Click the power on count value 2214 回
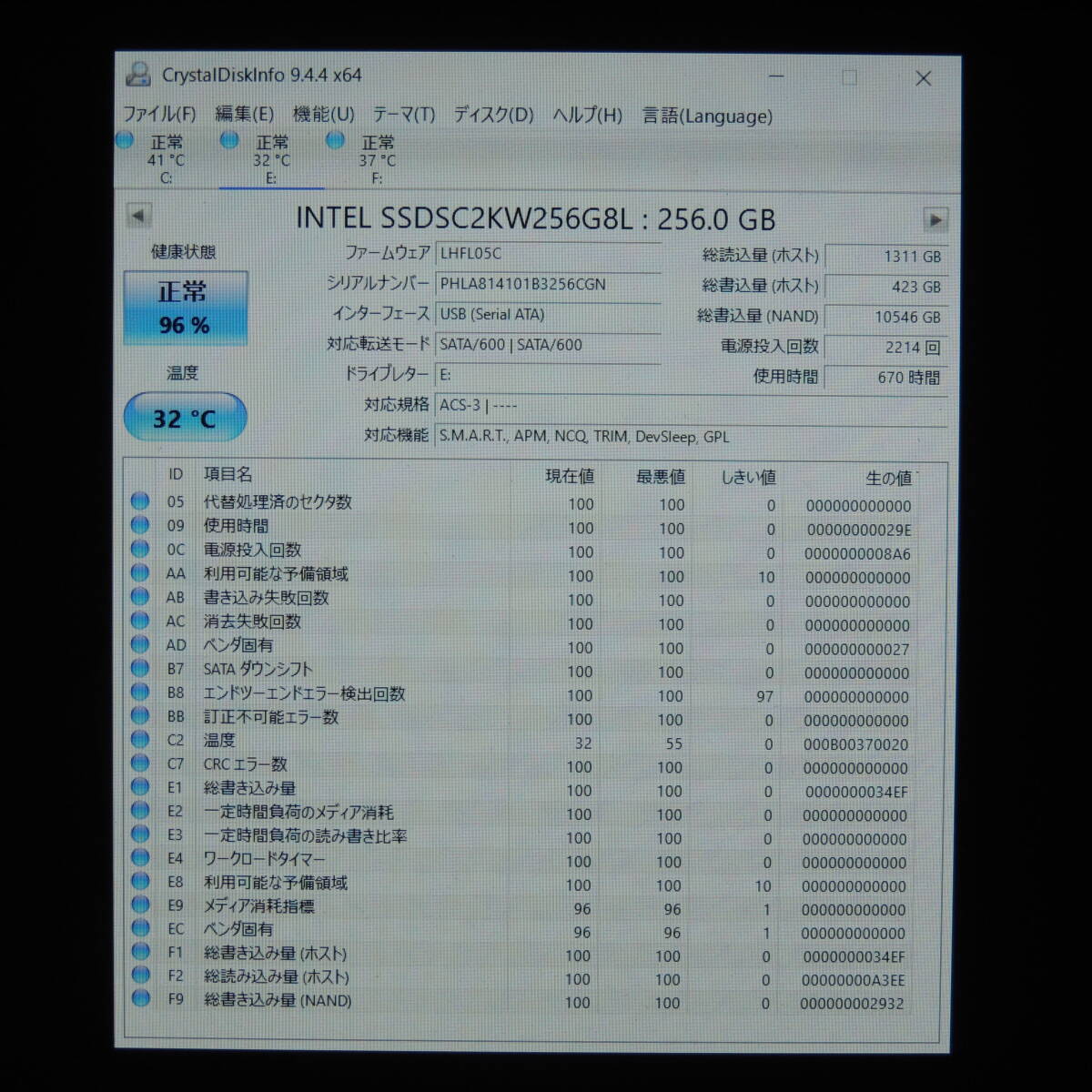 pyautogui.click(x=885, y=348)
